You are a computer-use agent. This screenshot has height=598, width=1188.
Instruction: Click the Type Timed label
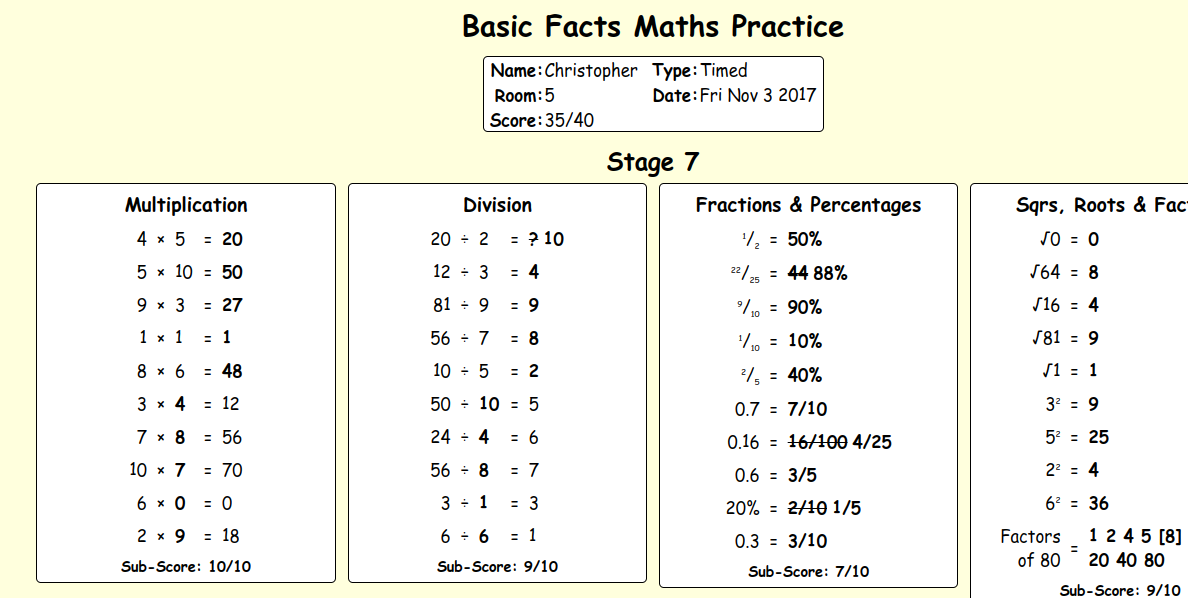(699, 70)
